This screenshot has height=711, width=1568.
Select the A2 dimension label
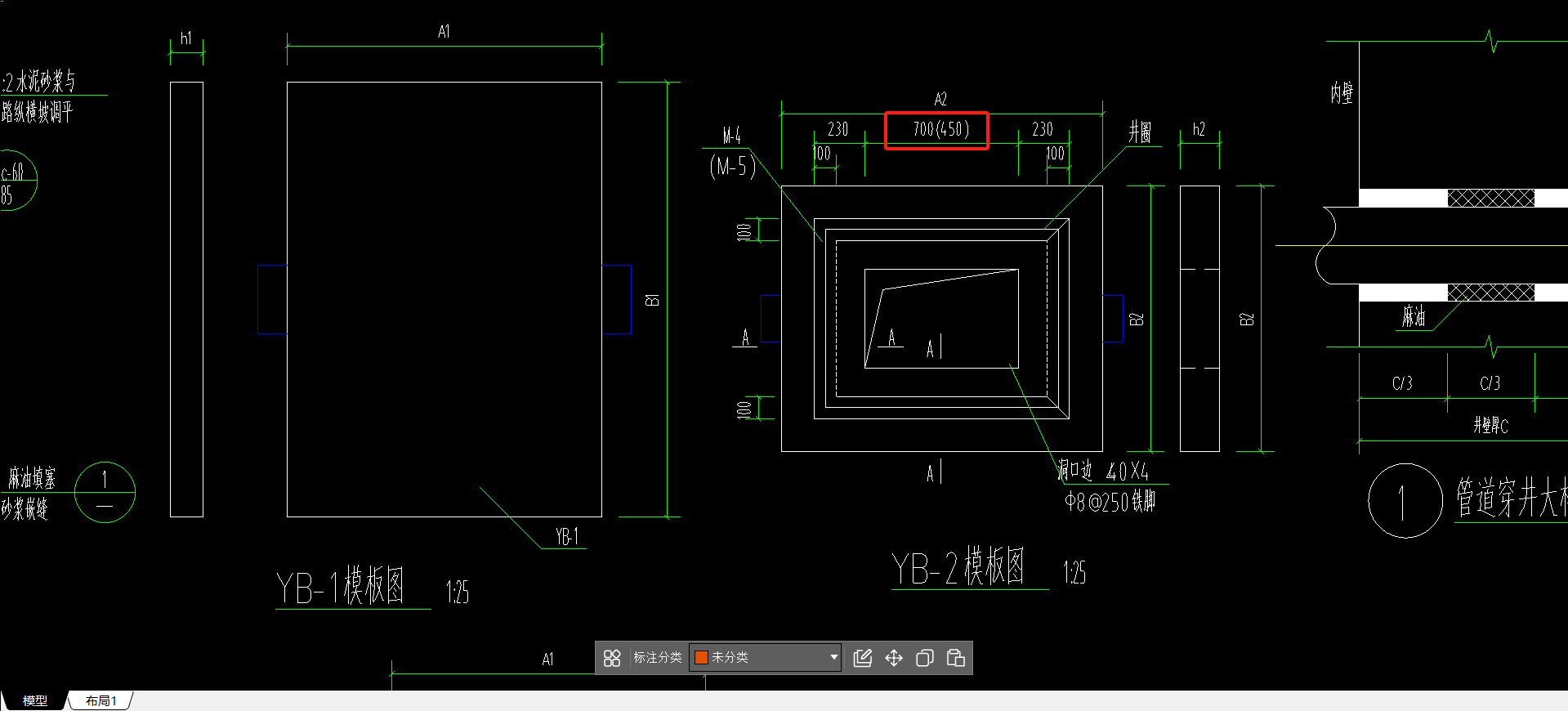pyautogui.click(x=940, y=99)
